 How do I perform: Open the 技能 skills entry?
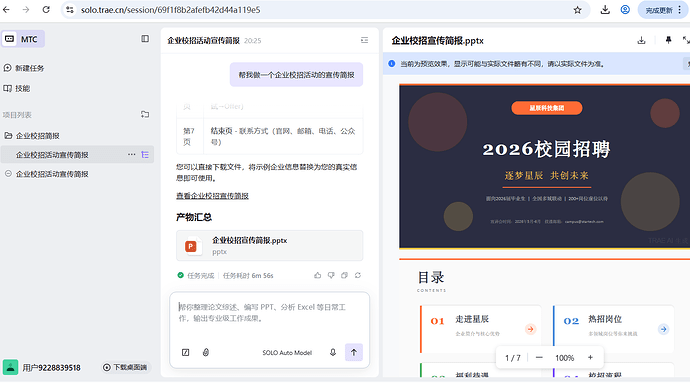[17, 88]
